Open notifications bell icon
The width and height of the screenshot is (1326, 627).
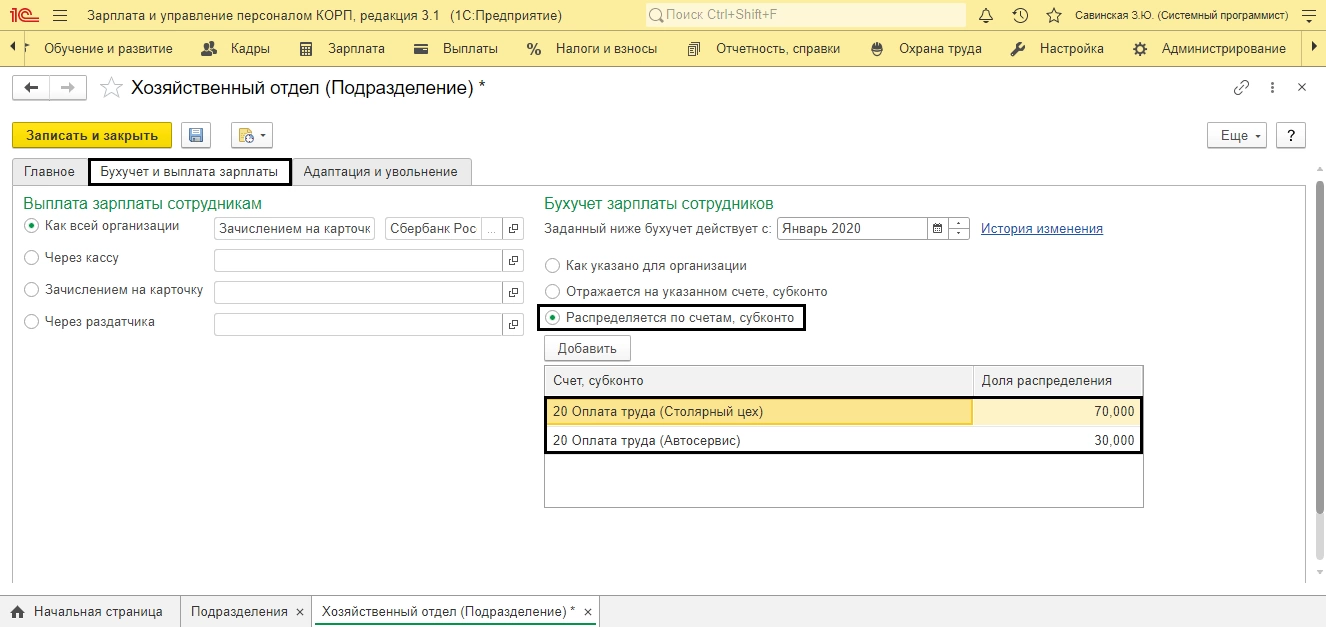[986, 16]
